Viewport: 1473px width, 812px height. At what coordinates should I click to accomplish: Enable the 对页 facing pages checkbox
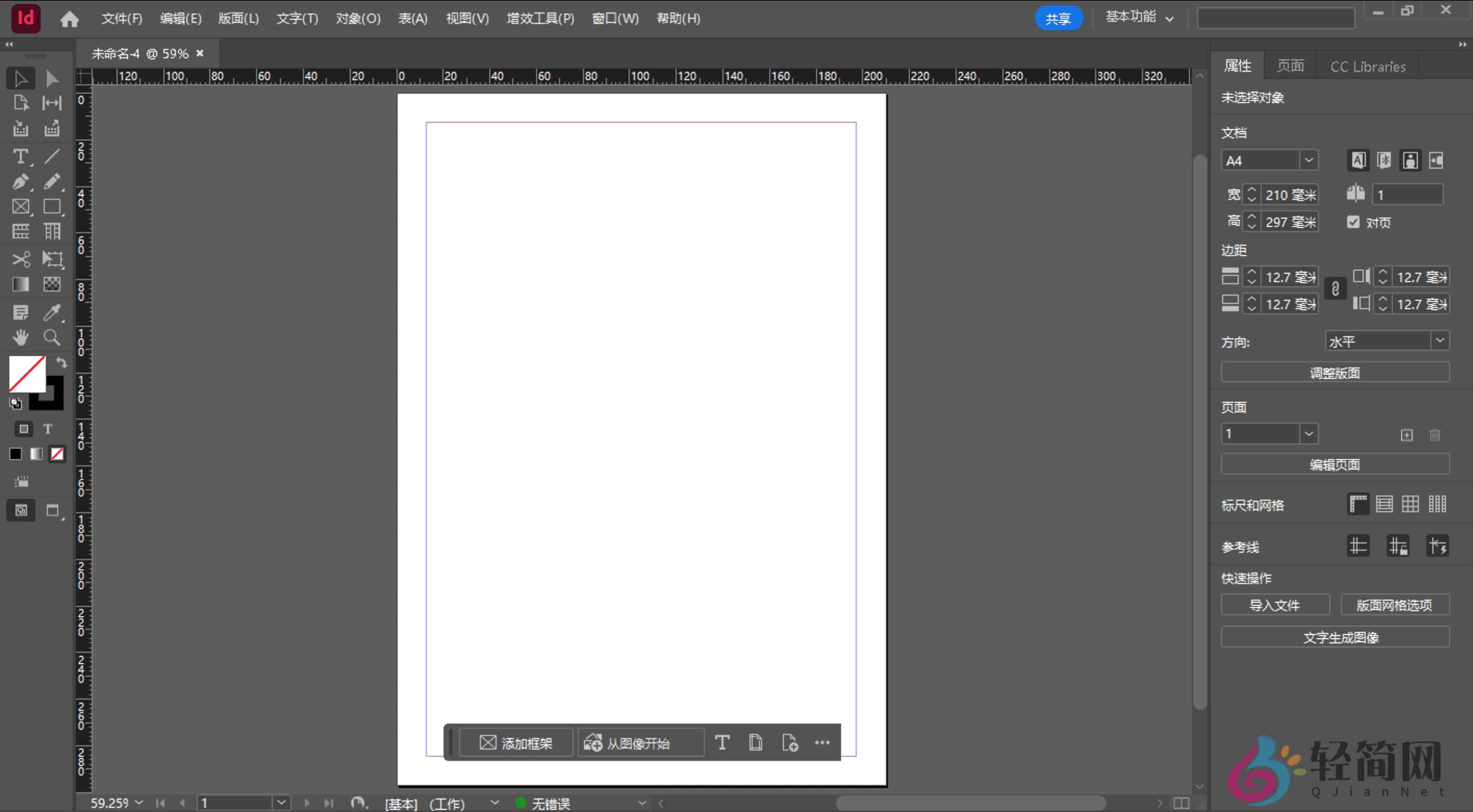(x=1353, y=222)
